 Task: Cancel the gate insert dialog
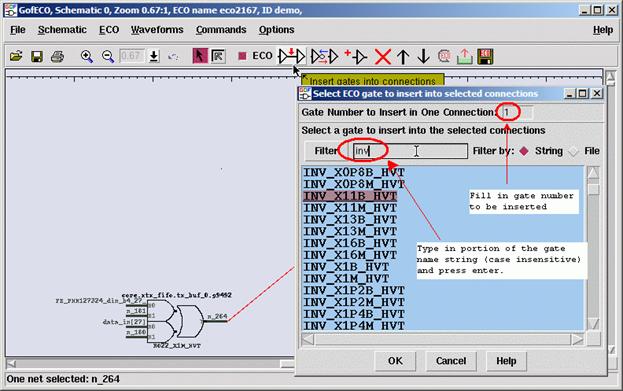451,361
